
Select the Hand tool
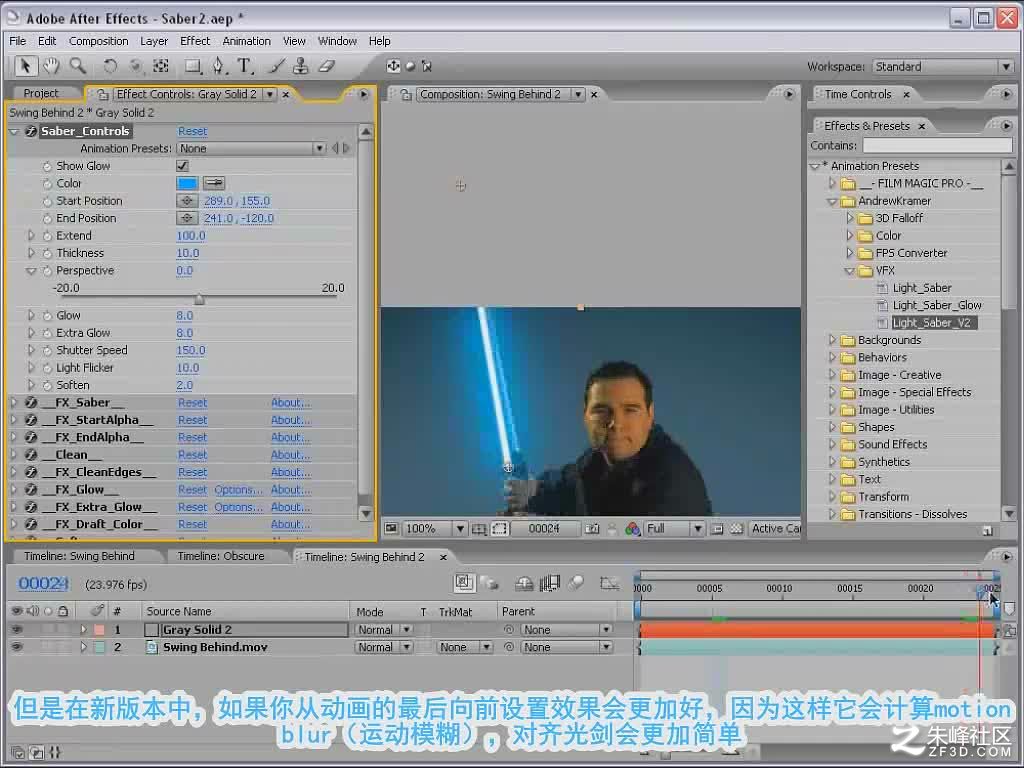(x=51, y=66)
